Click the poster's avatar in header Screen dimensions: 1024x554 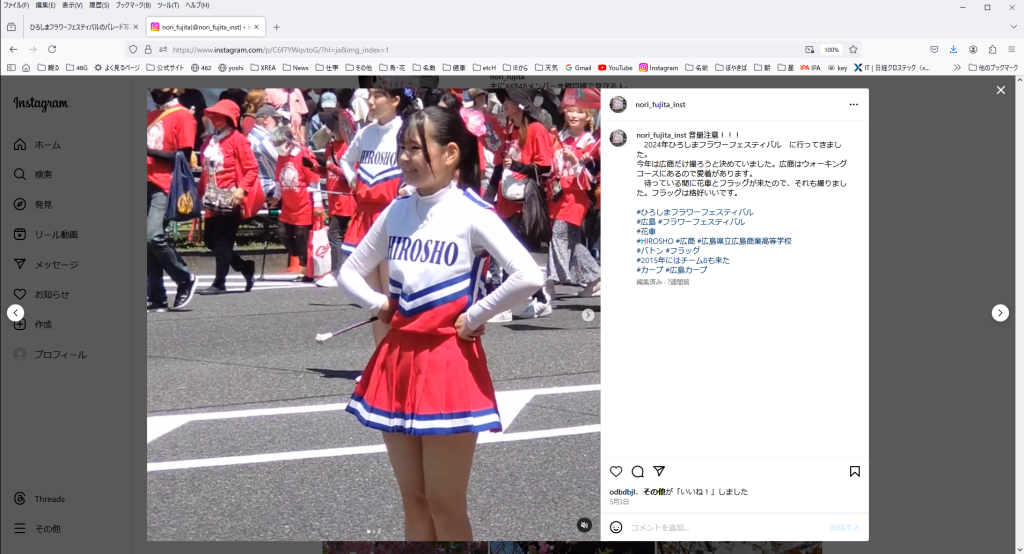click(618, 105)
